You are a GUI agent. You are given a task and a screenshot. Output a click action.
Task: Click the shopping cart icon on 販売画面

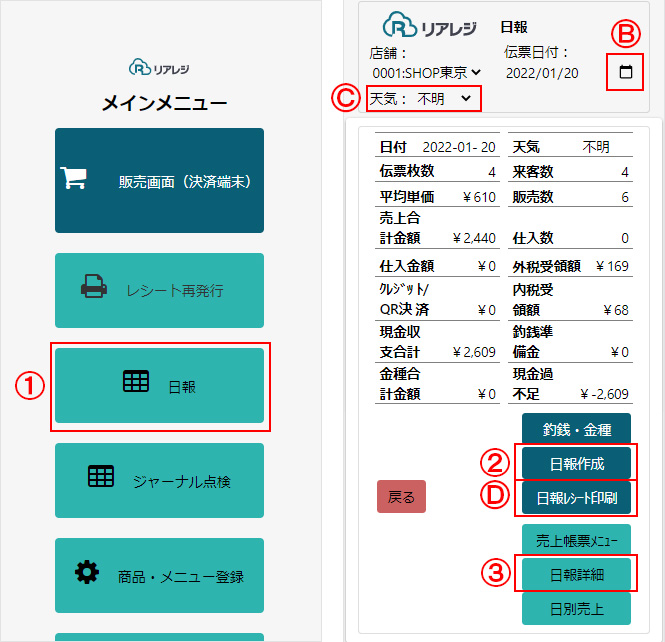[73, 178]
